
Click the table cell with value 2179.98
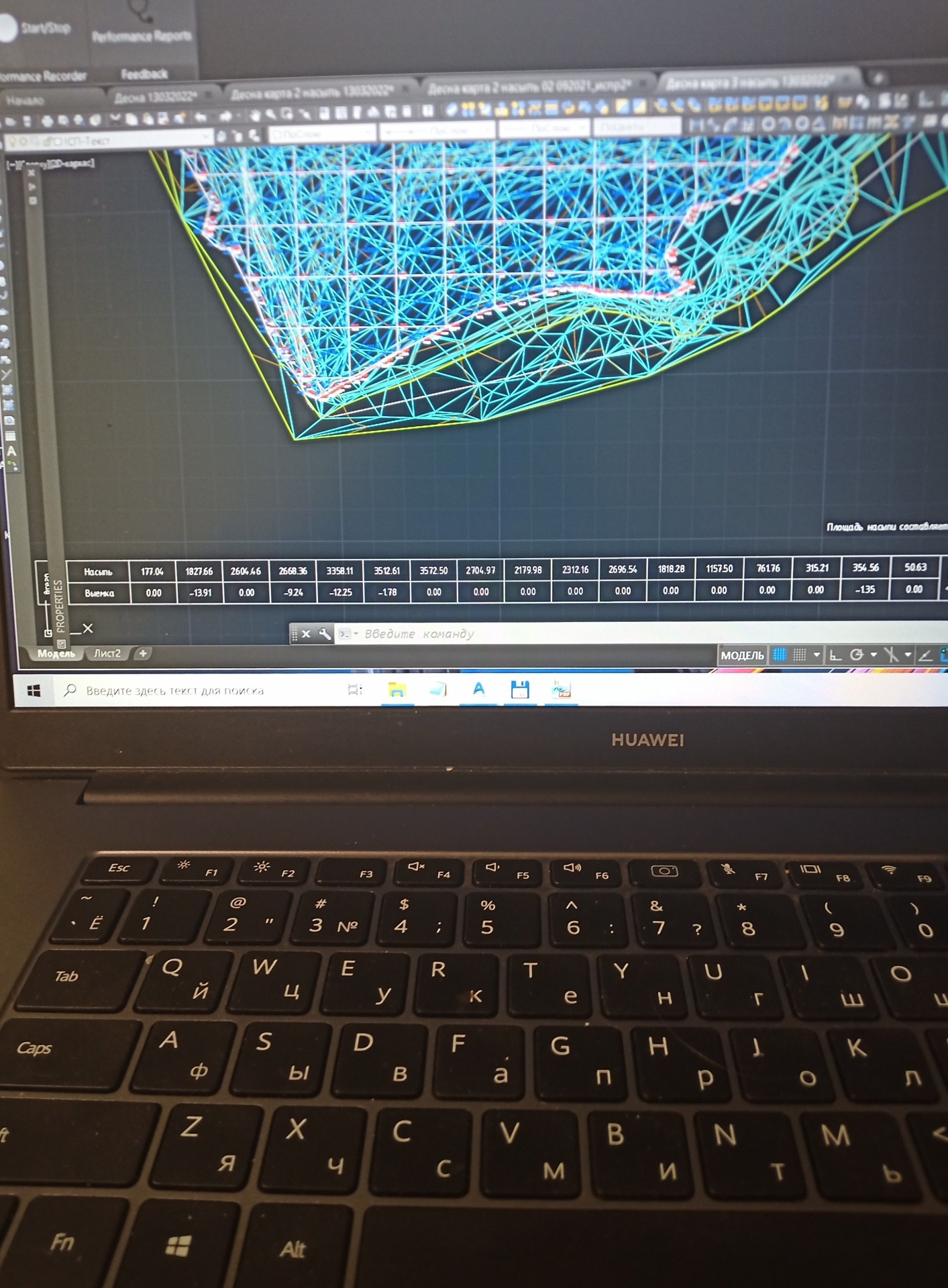click(x=528, y=570)
